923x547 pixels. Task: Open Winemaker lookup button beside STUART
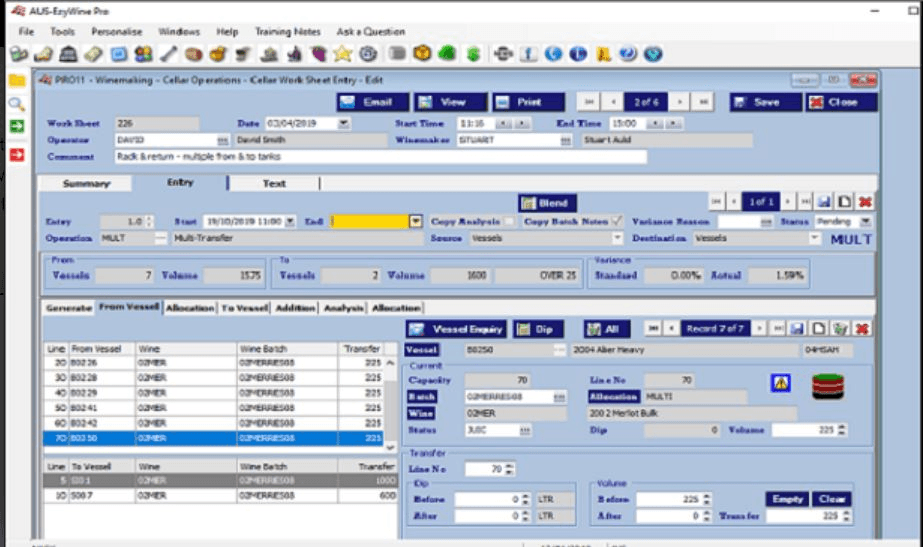[566, 140]
